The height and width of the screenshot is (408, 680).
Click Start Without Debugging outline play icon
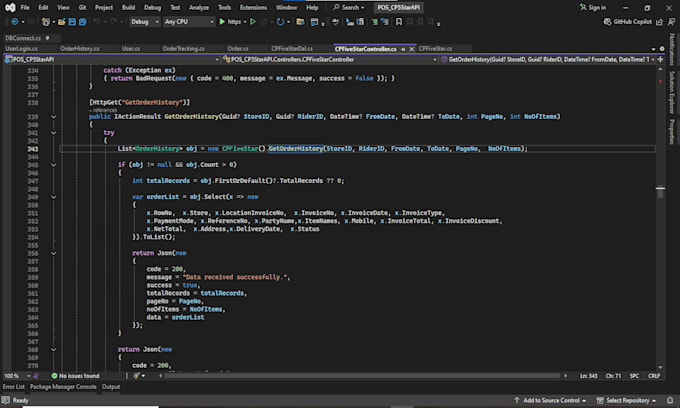coord(253,22)
